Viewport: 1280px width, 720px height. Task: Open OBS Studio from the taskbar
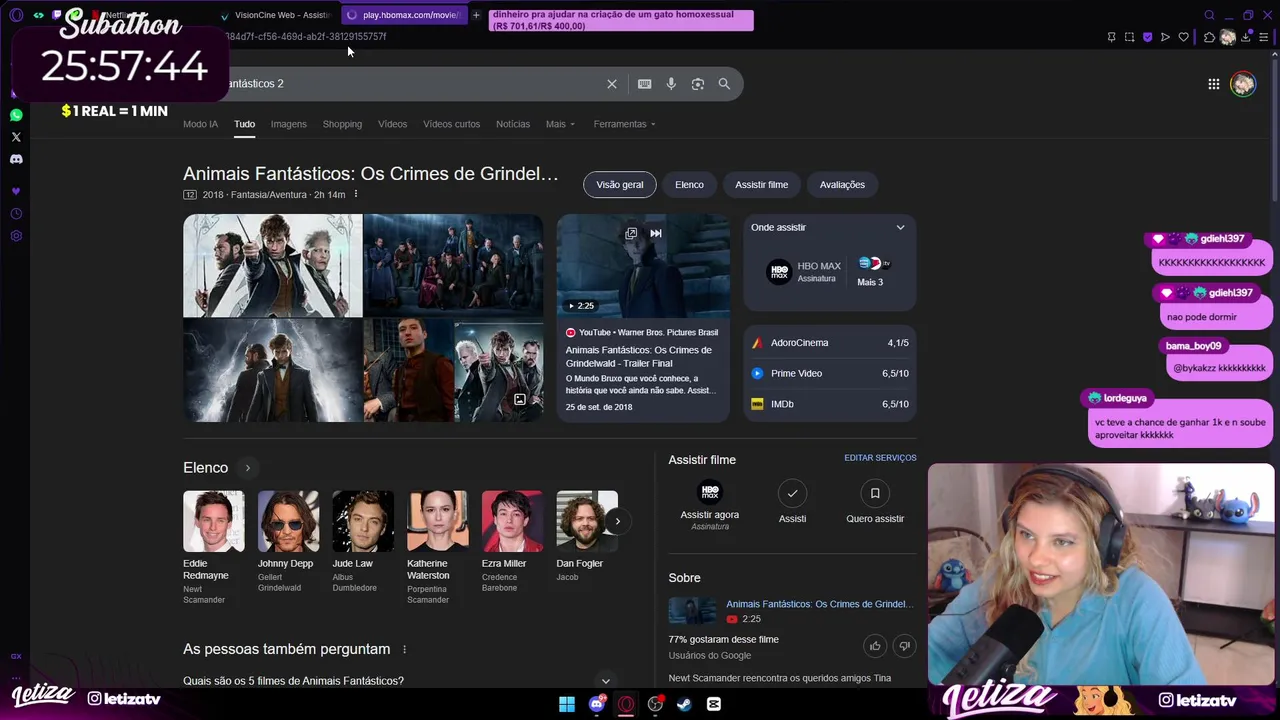[x=655, y=704]
